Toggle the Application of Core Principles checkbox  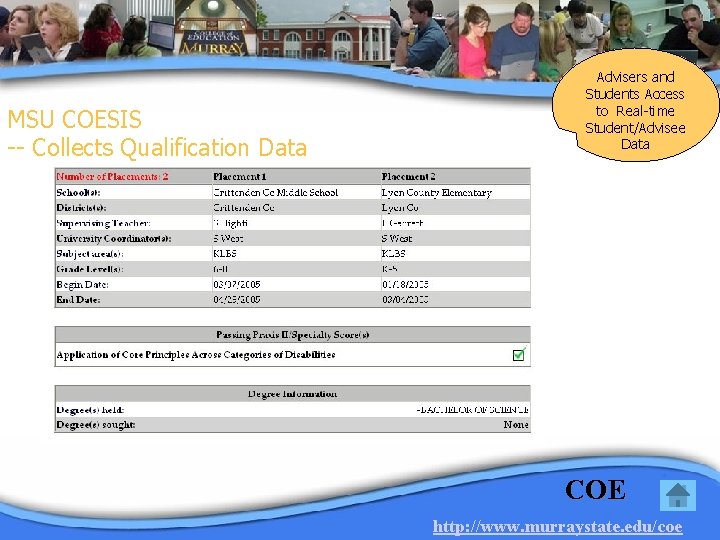(519, 354)
